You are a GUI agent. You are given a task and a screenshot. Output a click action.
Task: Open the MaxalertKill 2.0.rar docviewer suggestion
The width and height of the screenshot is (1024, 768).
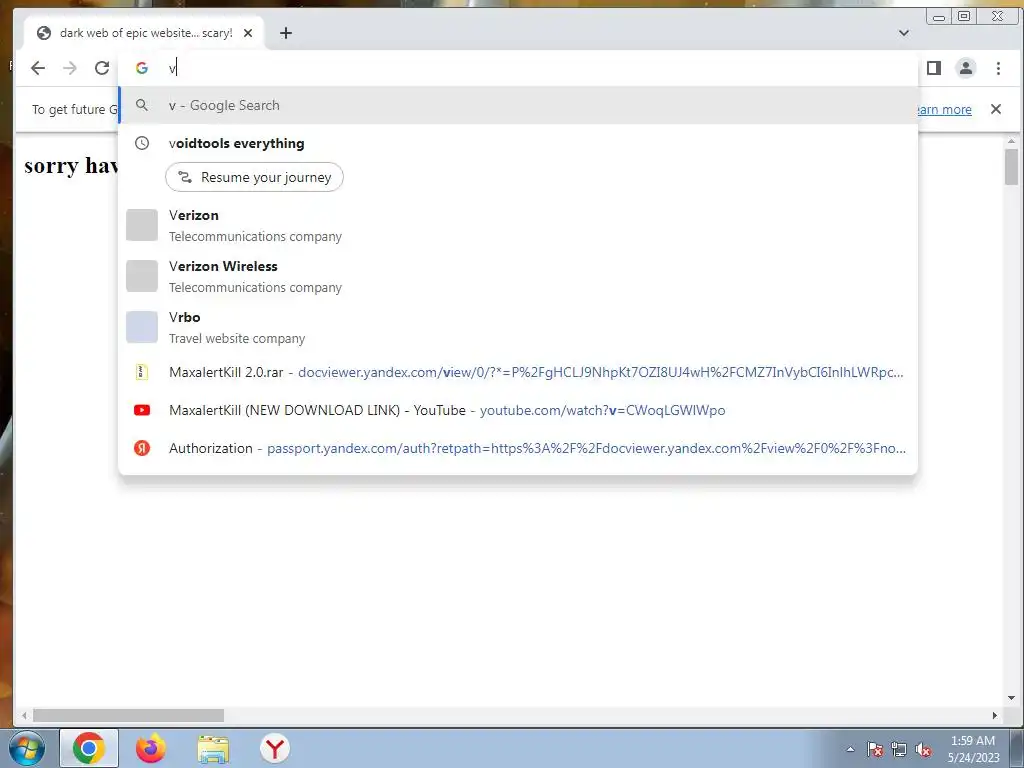point(518,372)
